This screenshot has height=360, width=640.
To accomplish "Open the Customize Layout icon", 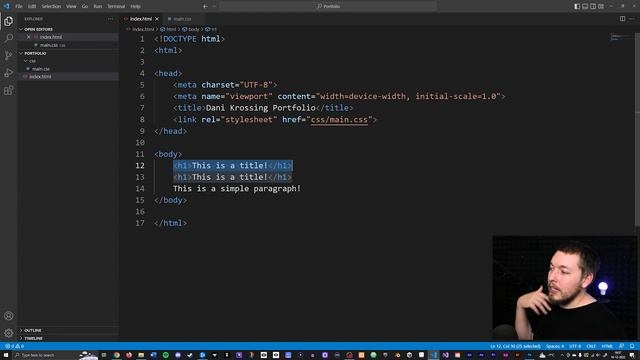I will point(601,7).
